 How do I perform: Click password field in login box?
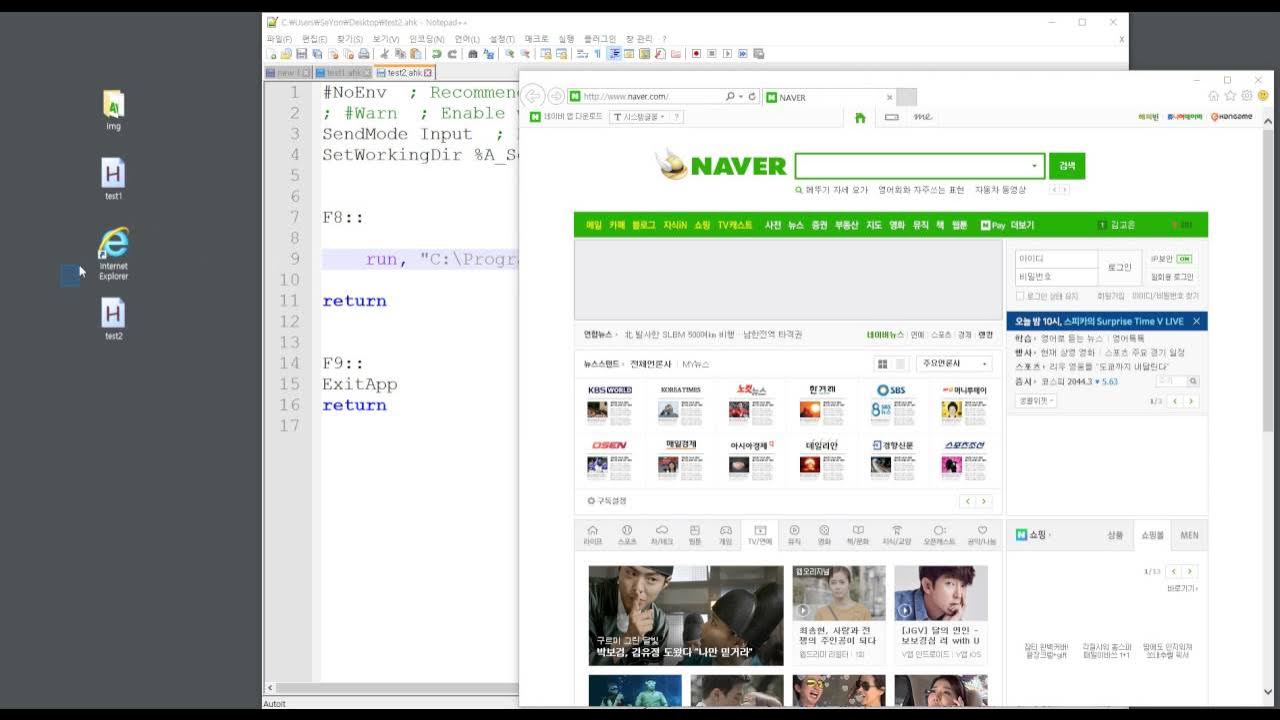coord(1056,276)
